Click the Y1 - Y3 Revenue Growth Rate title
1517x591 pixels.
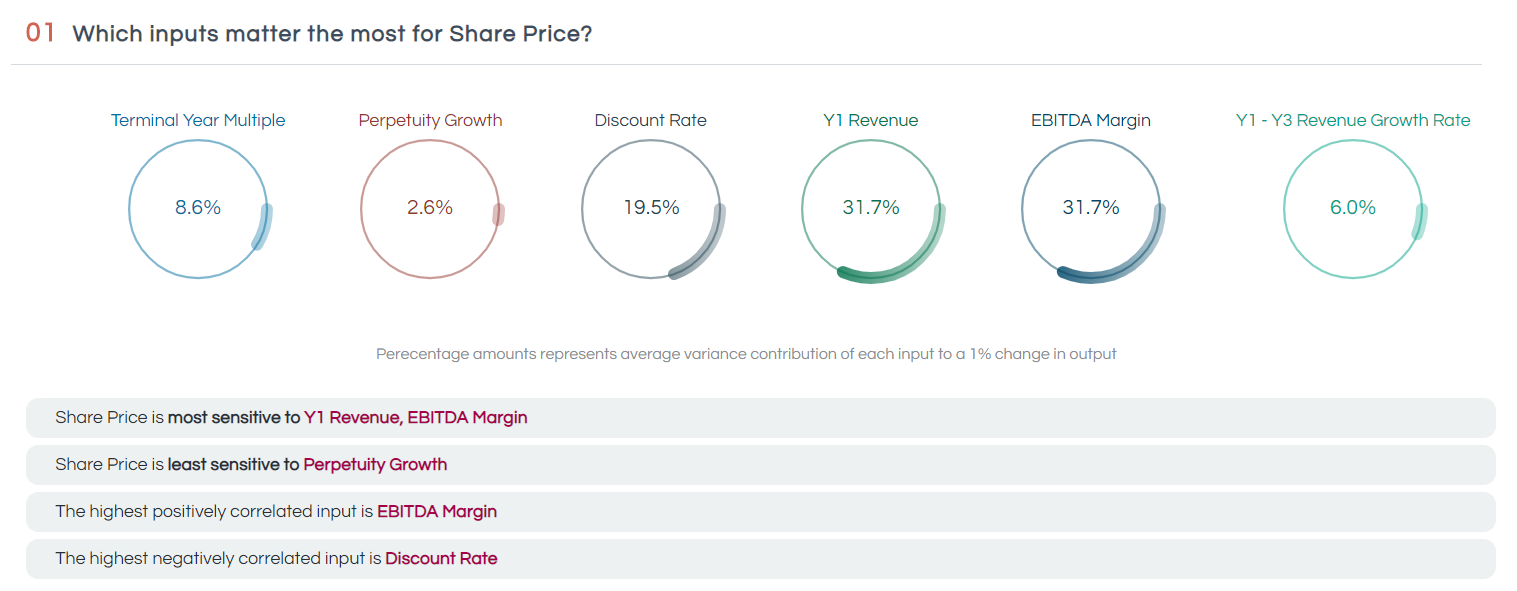click(x=1352, y=120)
